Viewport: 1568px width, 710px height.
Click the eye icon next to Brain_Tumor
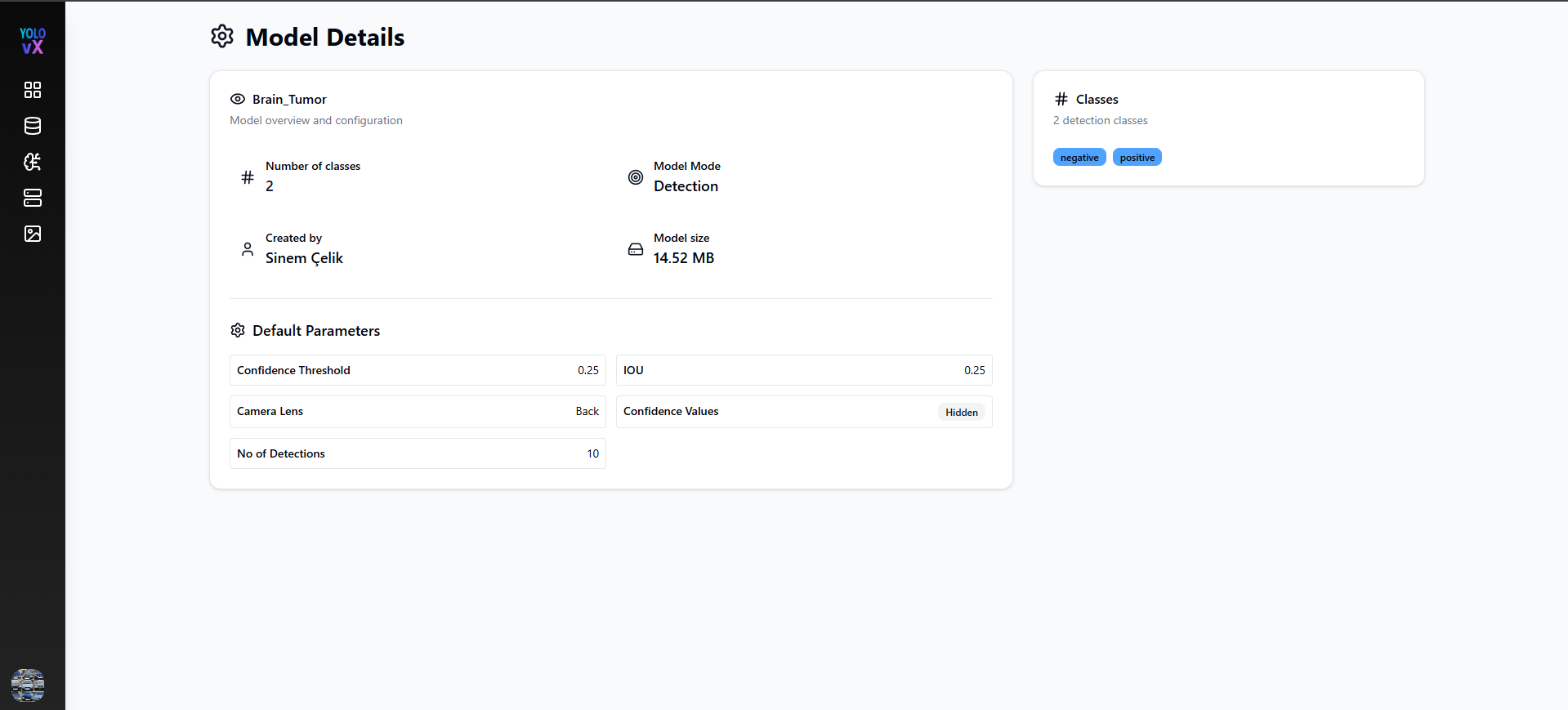pyautogui.click(x=238, y=99)
